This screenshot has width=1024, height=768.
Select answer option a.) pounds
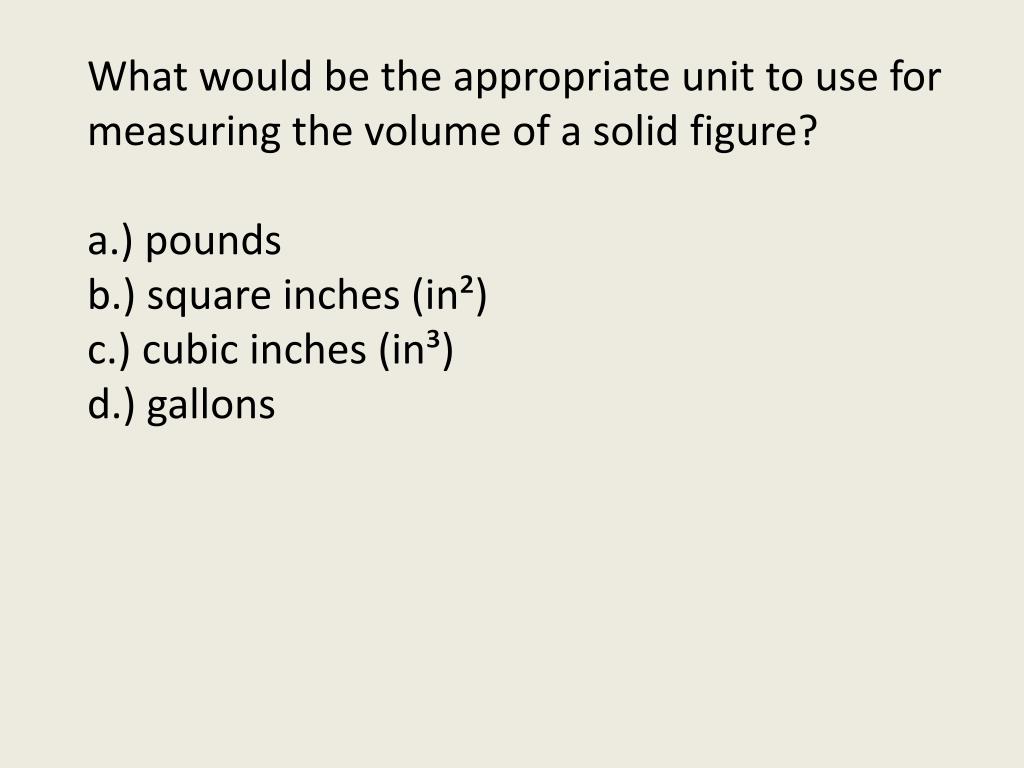(184, 241)
